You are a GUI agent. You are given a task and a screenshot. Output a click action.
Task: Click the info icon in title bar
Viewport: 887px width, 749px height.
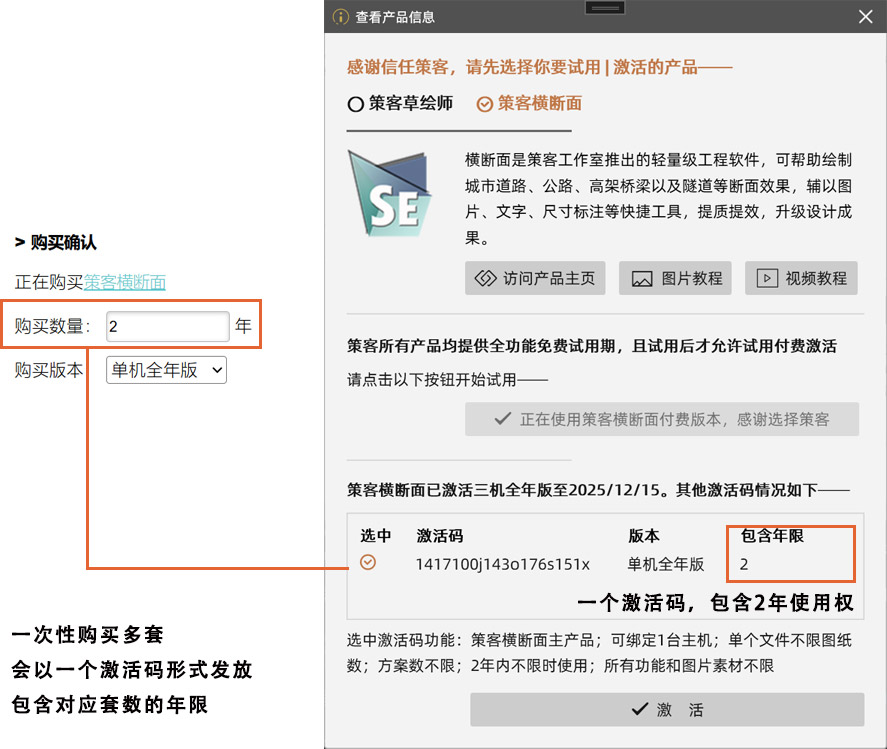click(x=341, y=17)
